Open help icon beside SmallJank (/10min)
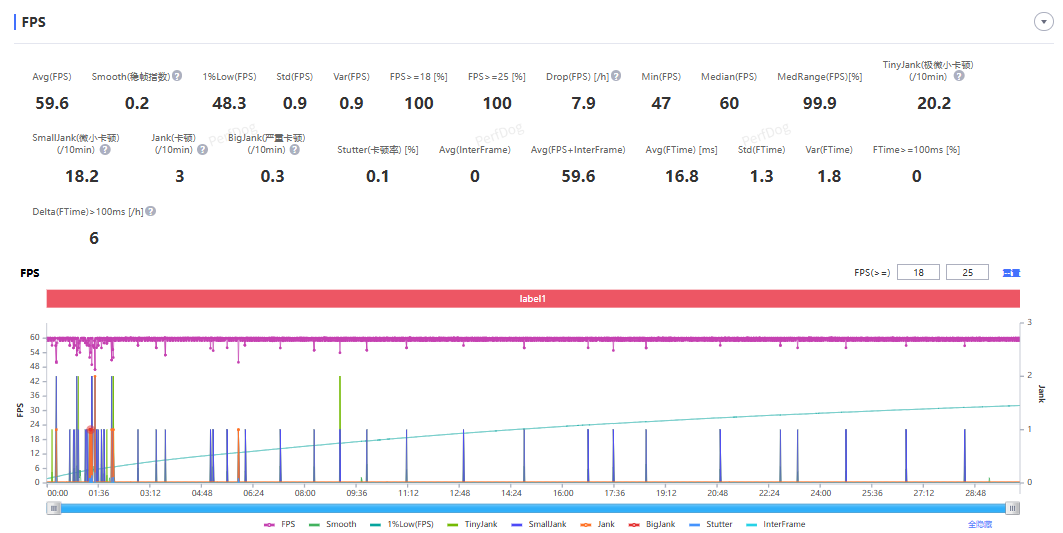The width and height of the screenshot is (1063, 533). (105, 149)
